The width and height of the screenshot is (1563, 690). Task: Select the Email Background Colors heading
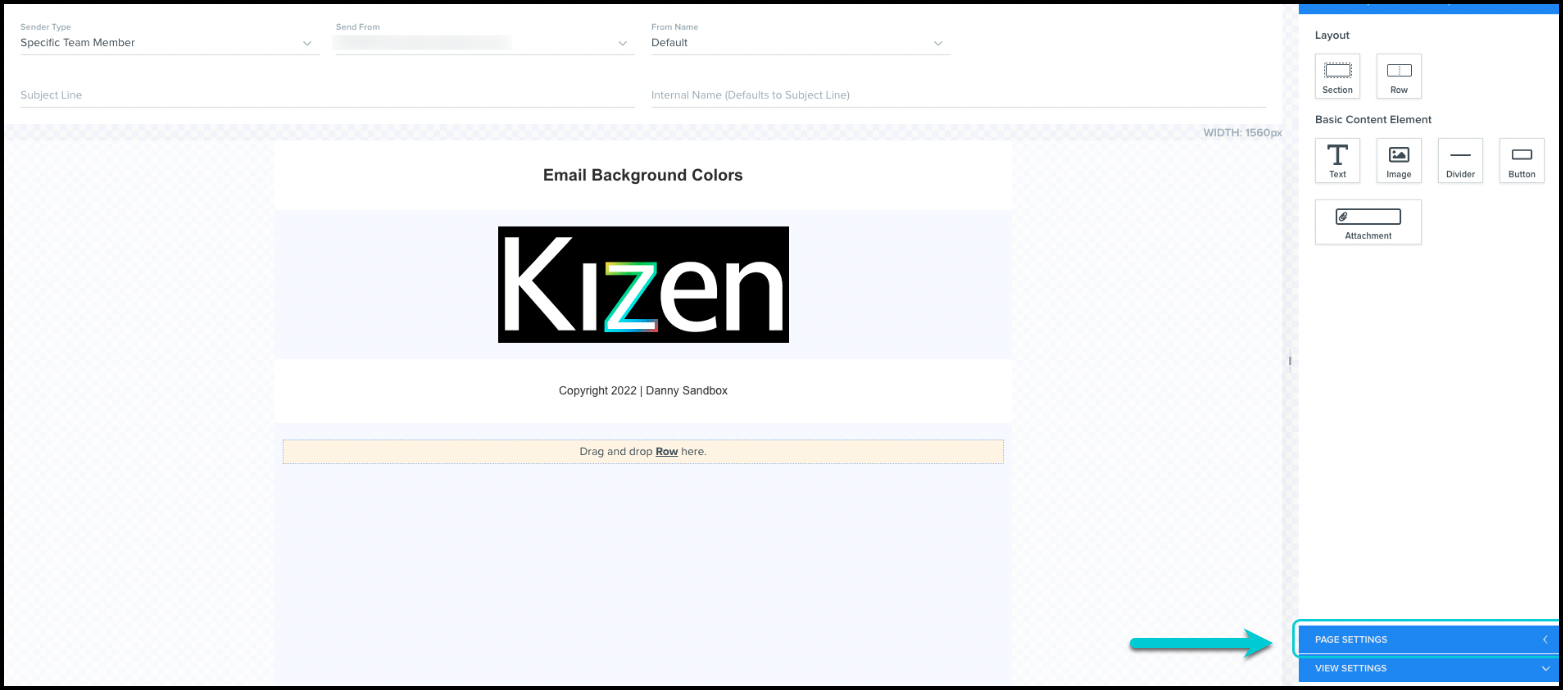pos(643,175)
